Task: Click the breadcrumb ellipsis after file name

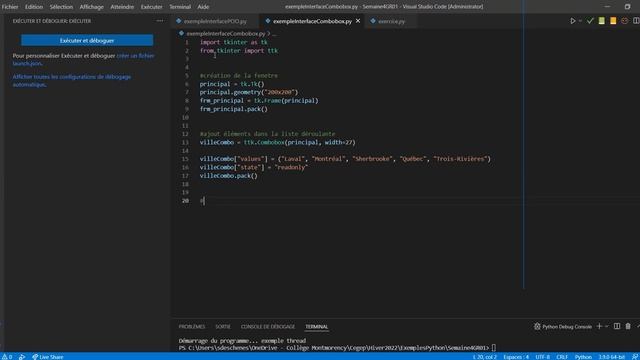Action: pyautogui.click(x=274, y=34)
